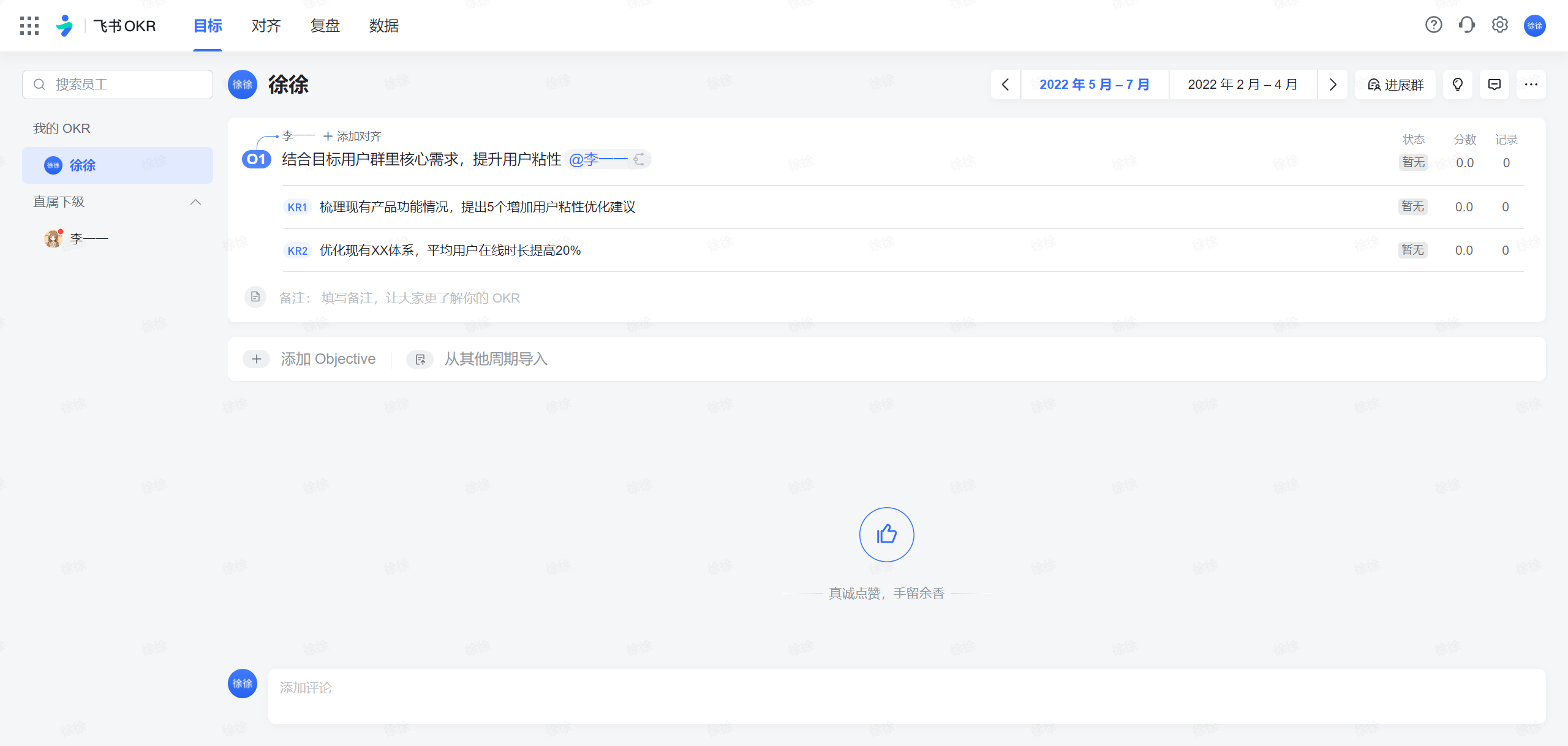Go to next period with right chevron
1568x746 pixels.
[1333, 85]
